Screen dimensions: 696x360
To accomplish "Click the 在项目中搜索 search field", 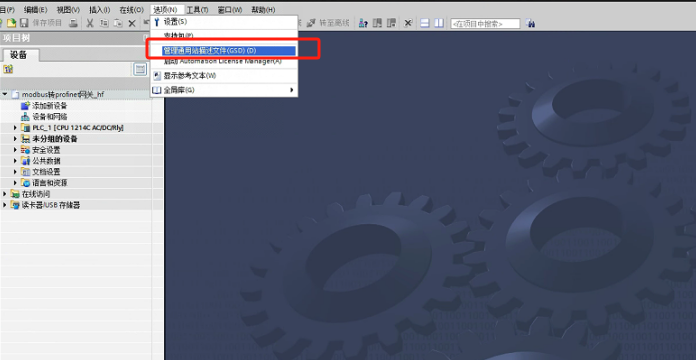I will (x=485, y=24).
